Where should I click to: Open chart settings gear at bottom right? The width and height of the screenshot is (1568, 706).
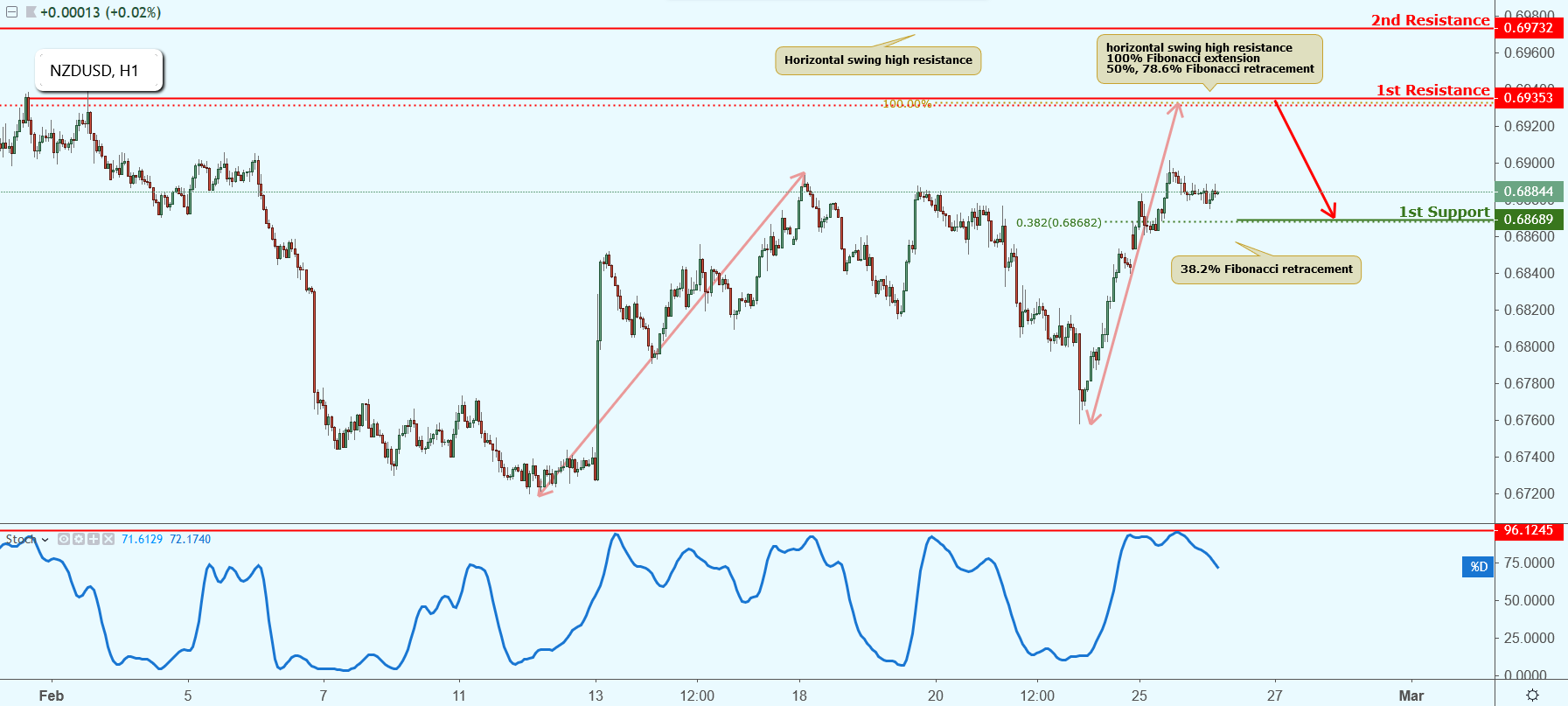[1532, 695]
